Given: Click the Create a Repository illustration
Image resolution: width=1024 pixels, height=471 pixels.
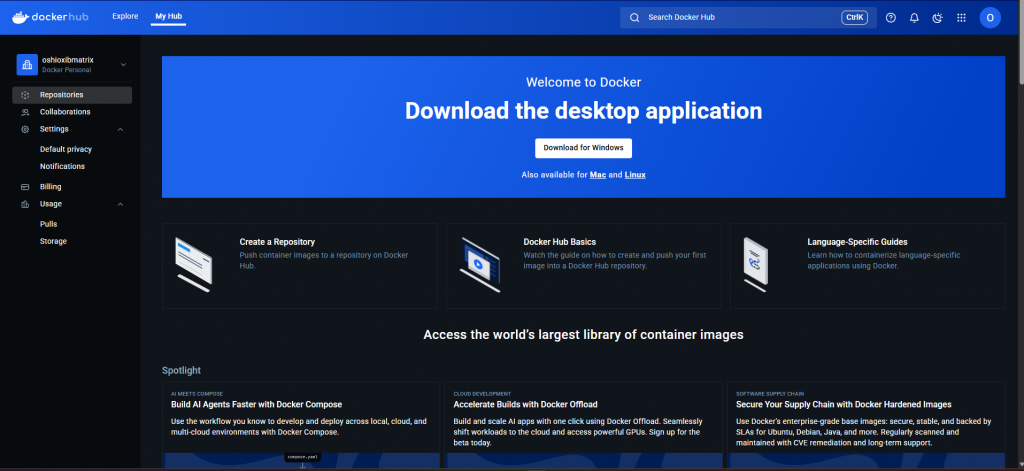Looking at the screenshot, I should click(193, 264).
